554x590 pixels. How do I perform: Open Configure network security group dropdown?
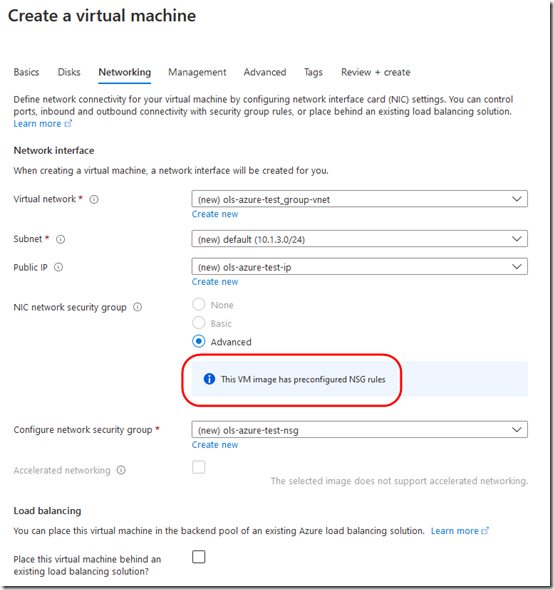359,429
